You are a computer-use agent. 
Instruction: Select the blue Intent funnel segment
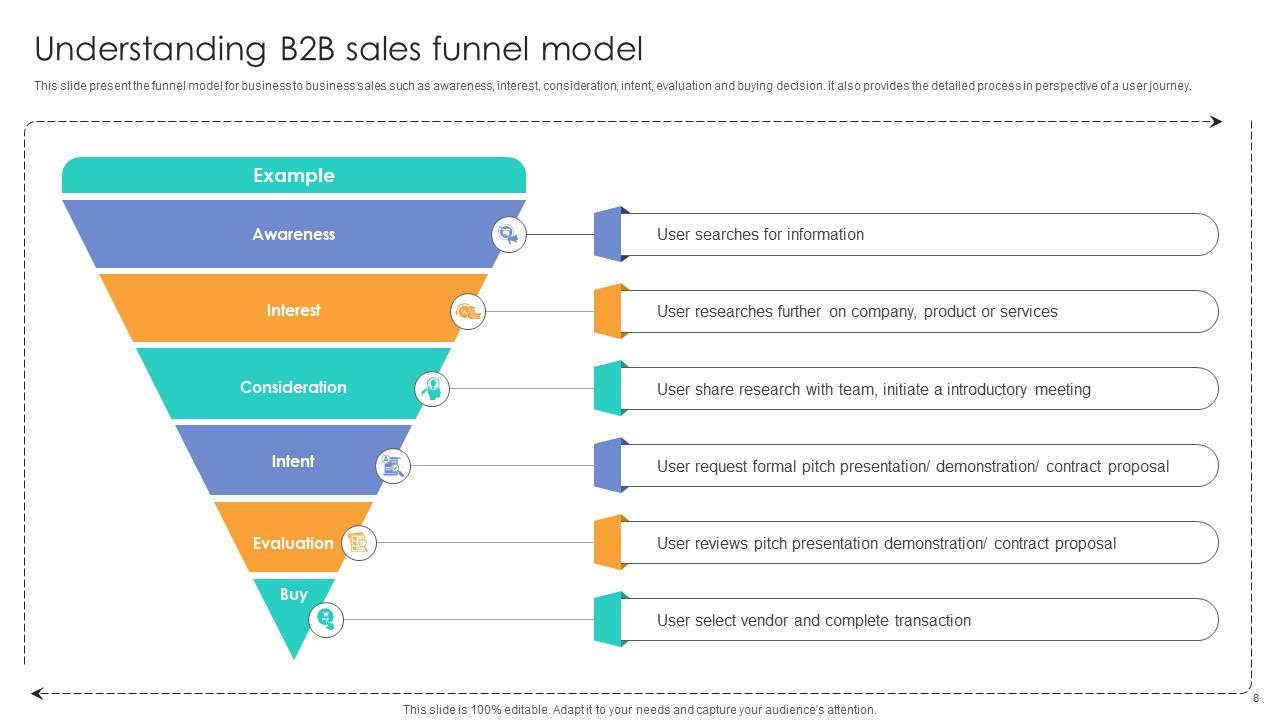[x=293, y=461]
